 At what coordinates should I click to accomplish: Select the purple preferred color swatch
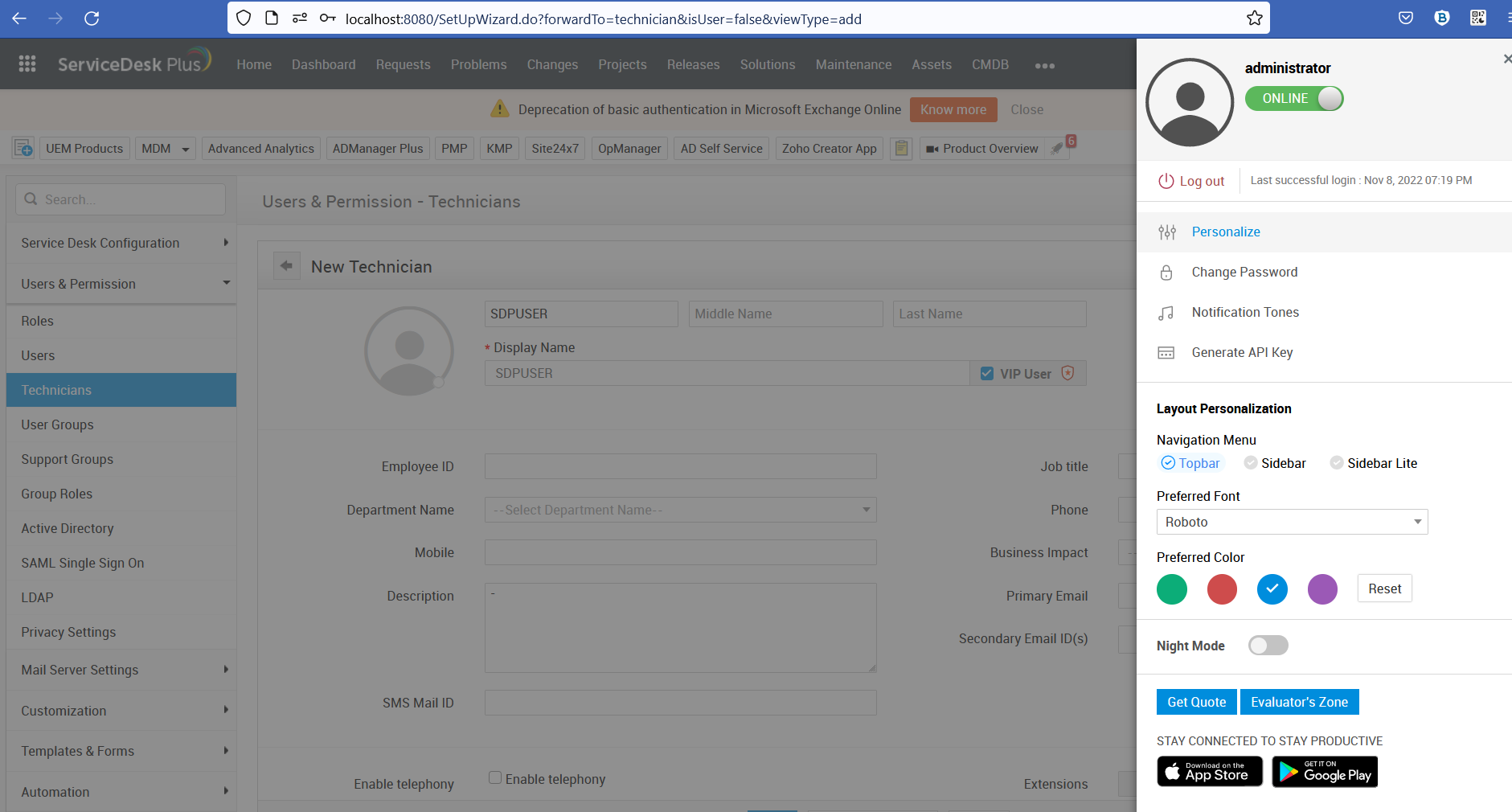[1322, 588]
